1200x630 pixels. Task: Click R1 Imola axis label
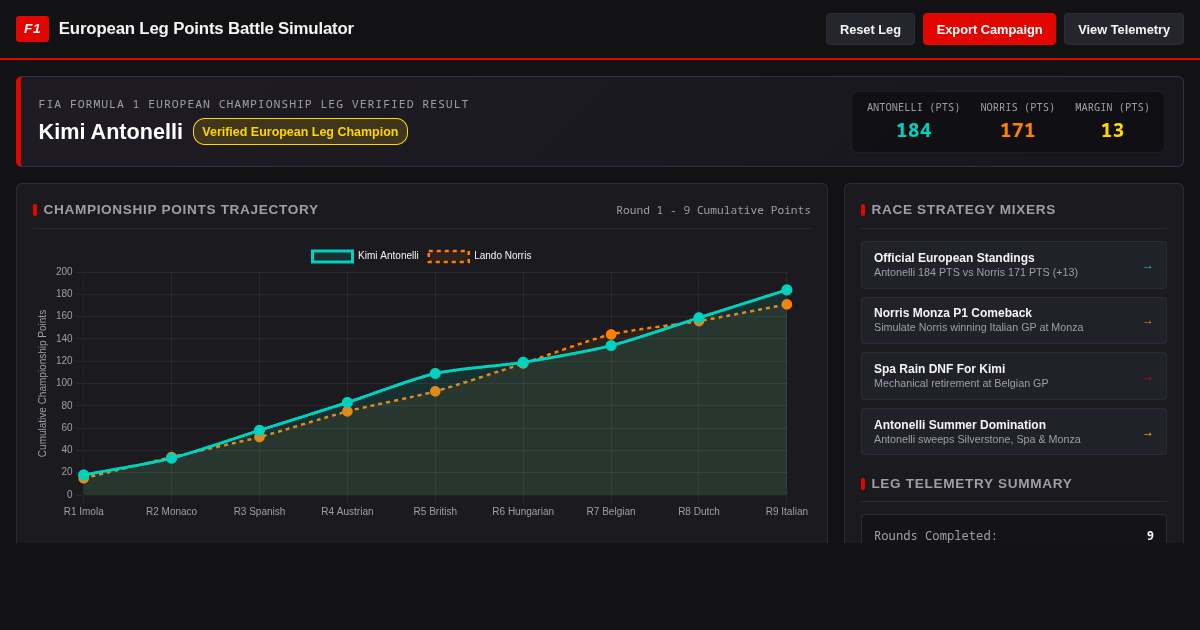coord(84,512)
